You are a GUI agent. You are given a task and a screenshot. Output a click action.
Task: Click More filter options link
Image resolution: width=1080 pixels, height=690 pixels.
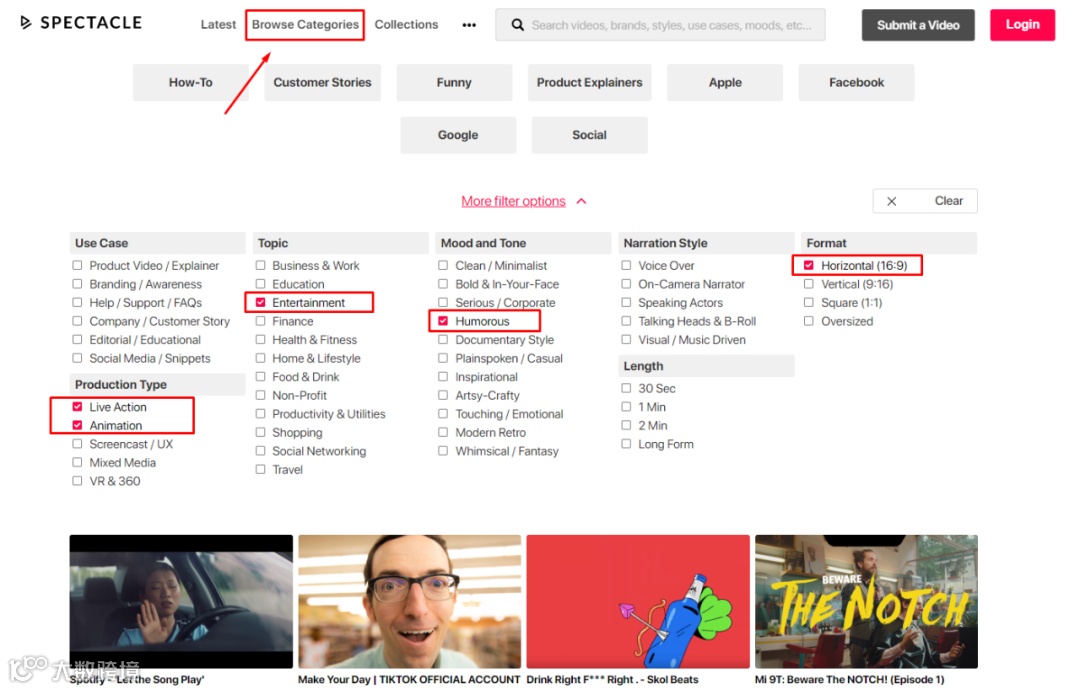click(513, 201)
